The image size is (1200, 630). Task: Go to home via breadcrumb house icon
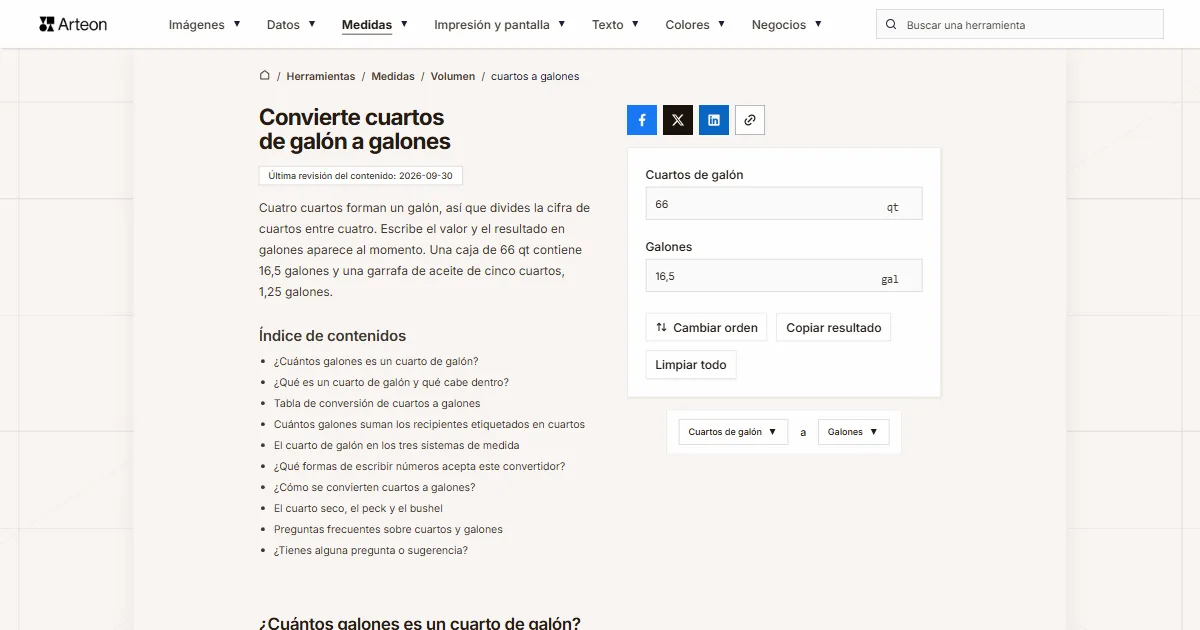[x=265, y=76]
